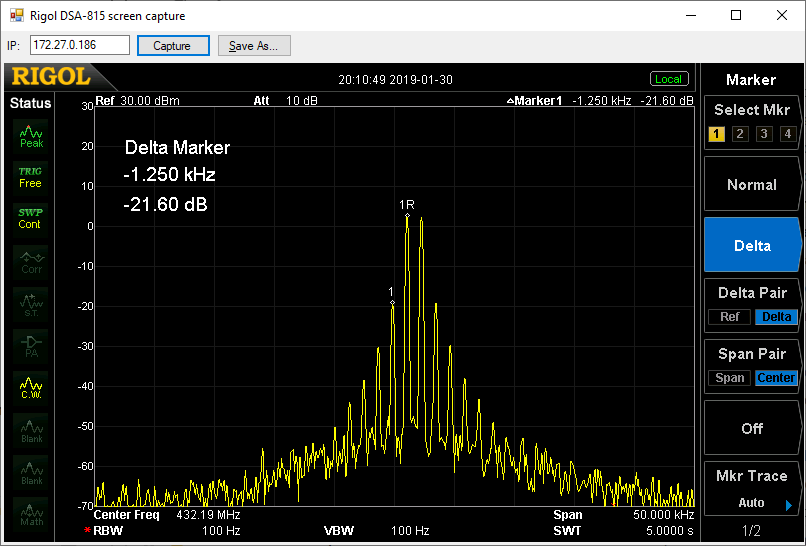Choose Ref in Delta Pair
The height and width of the screenshot is (546, 806).
point(729,317)
